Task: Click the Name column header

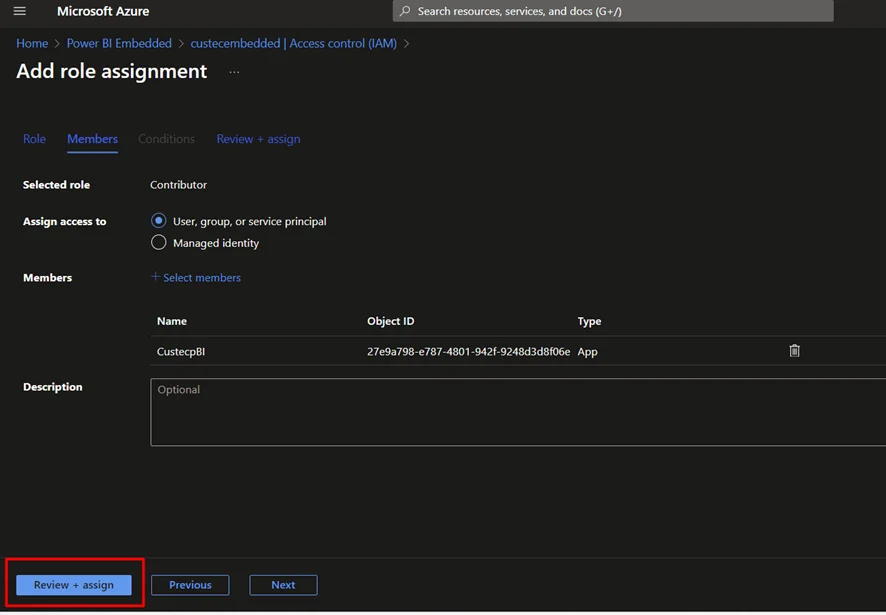Action: click(172, 321)
